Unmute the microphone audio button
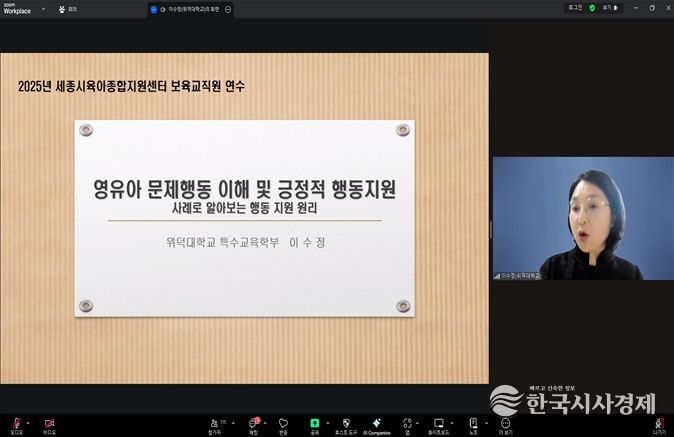Screen dimensions: 674x437 coord(16,423)
